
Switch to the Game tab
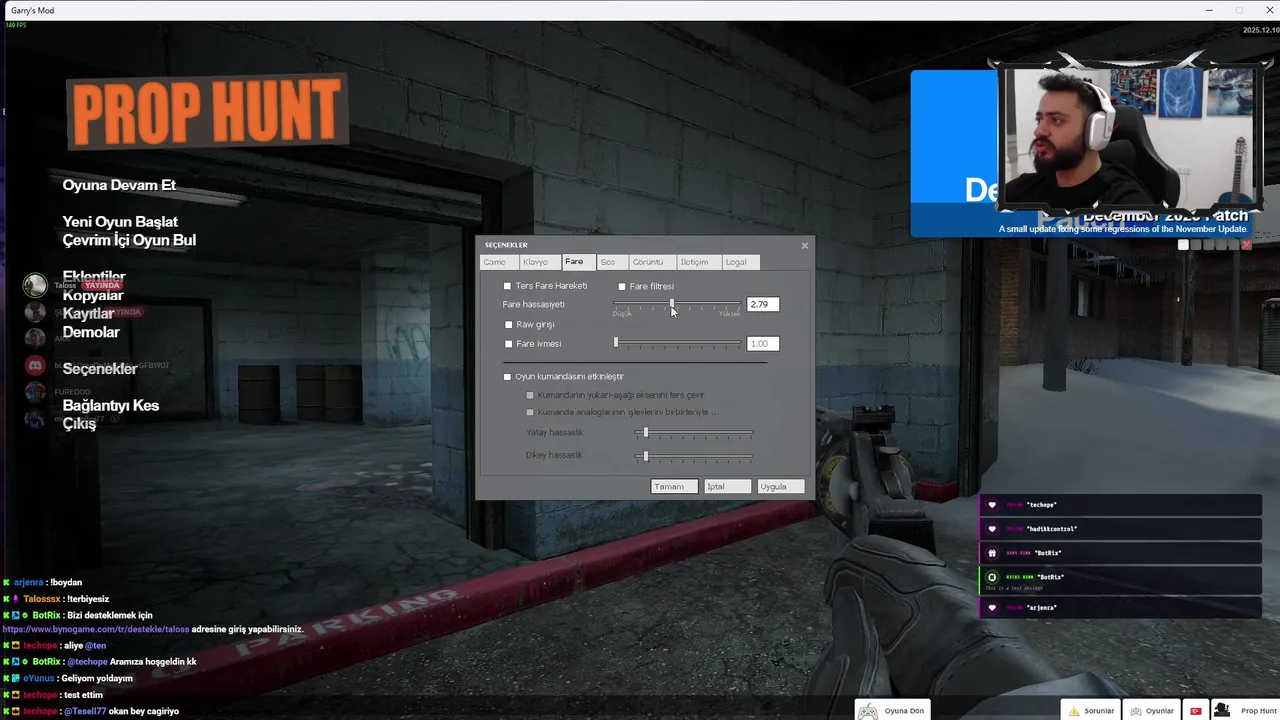(x=498, y=262)
